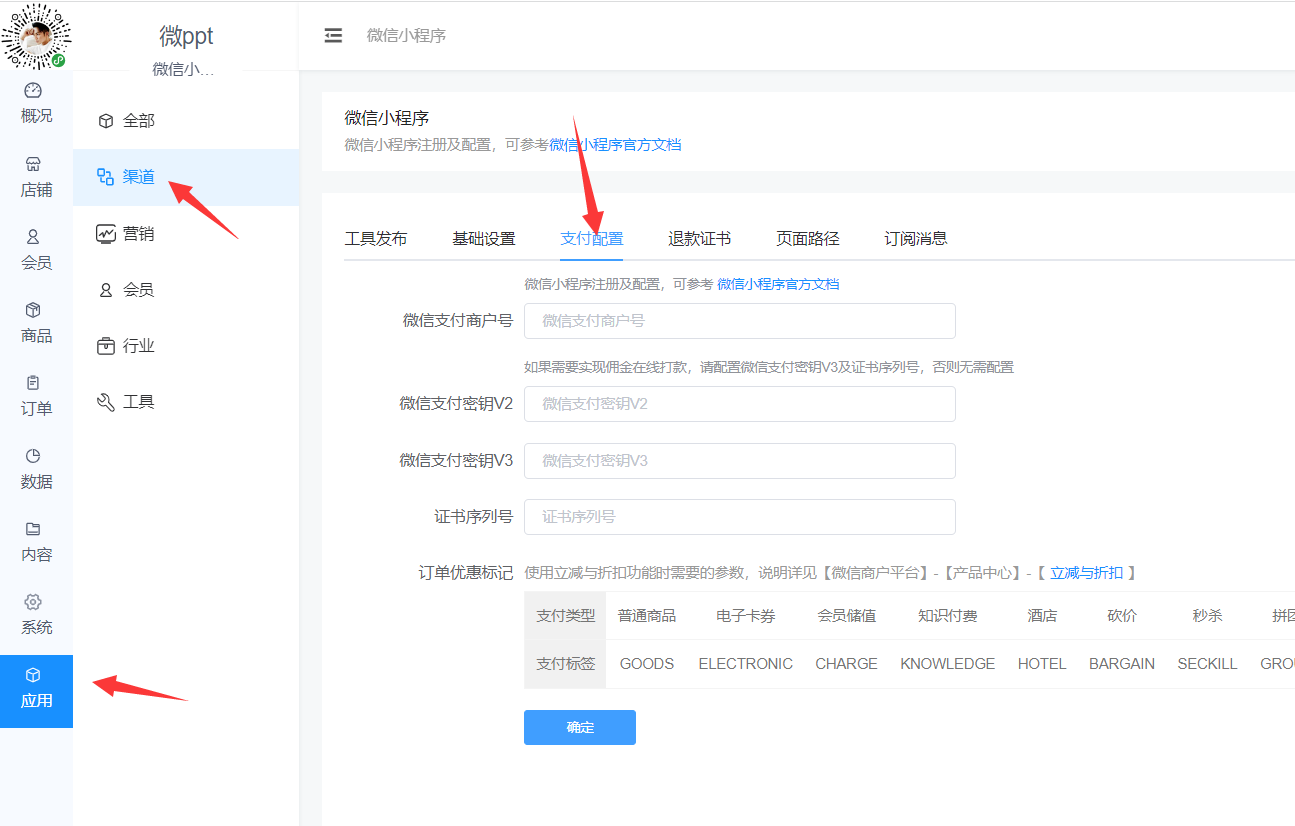Viewport: 1295px width, 826px height.
Task: Open the 内容 content folder icon in the sidebar
Action: (x=33, y=529)
